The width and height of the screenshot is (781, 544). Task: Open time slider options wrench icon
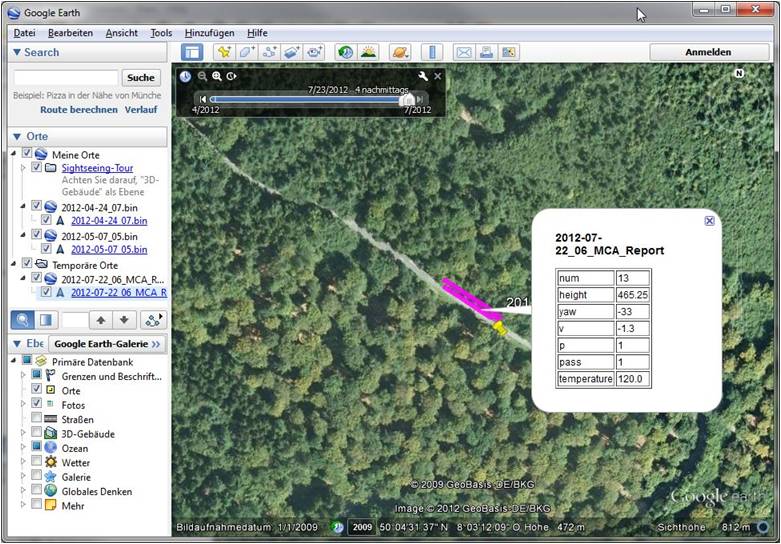point(423,76)
